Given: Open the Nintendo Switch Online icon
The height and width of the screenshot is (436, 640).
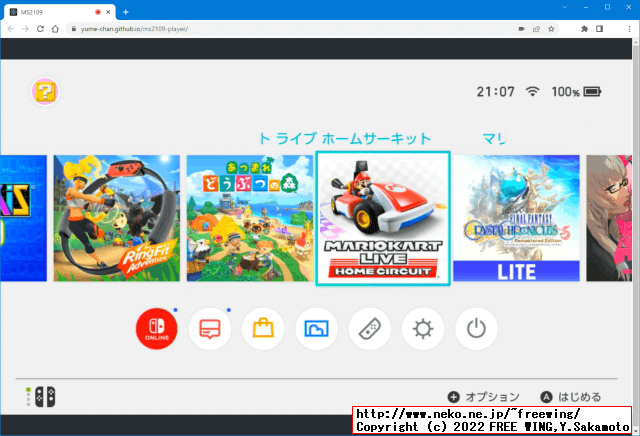Looking at the screenshot, I should click(x=157, y=329).
